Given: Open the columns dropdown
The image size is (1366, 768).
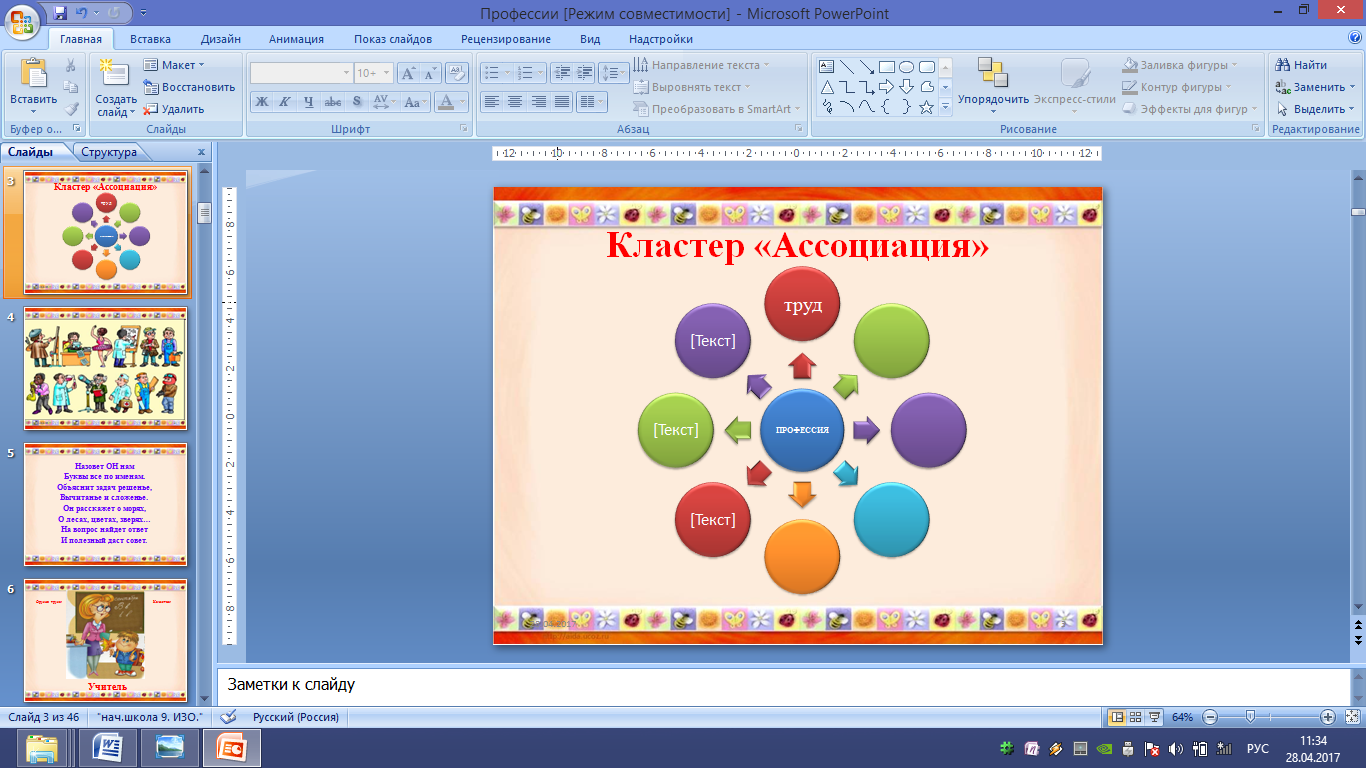Looking at the screenshot, I should [593, 101].
